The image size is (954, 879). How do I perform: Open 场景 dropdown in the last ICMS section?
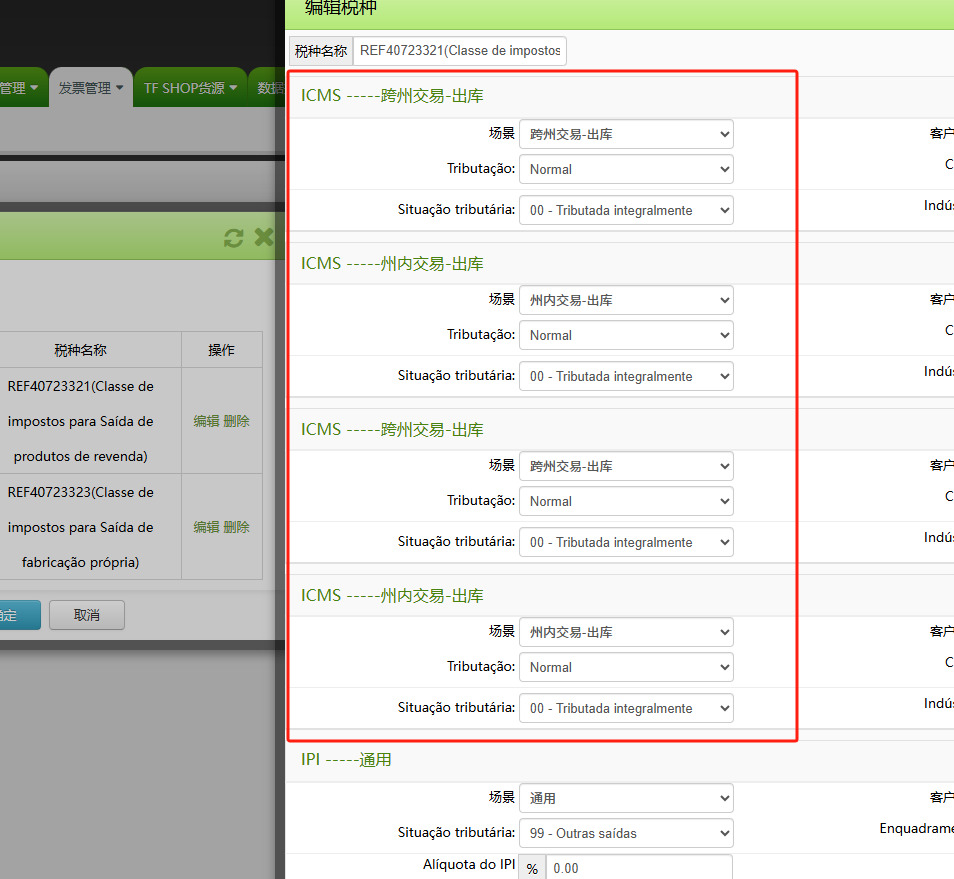click(x=625, y=632)
